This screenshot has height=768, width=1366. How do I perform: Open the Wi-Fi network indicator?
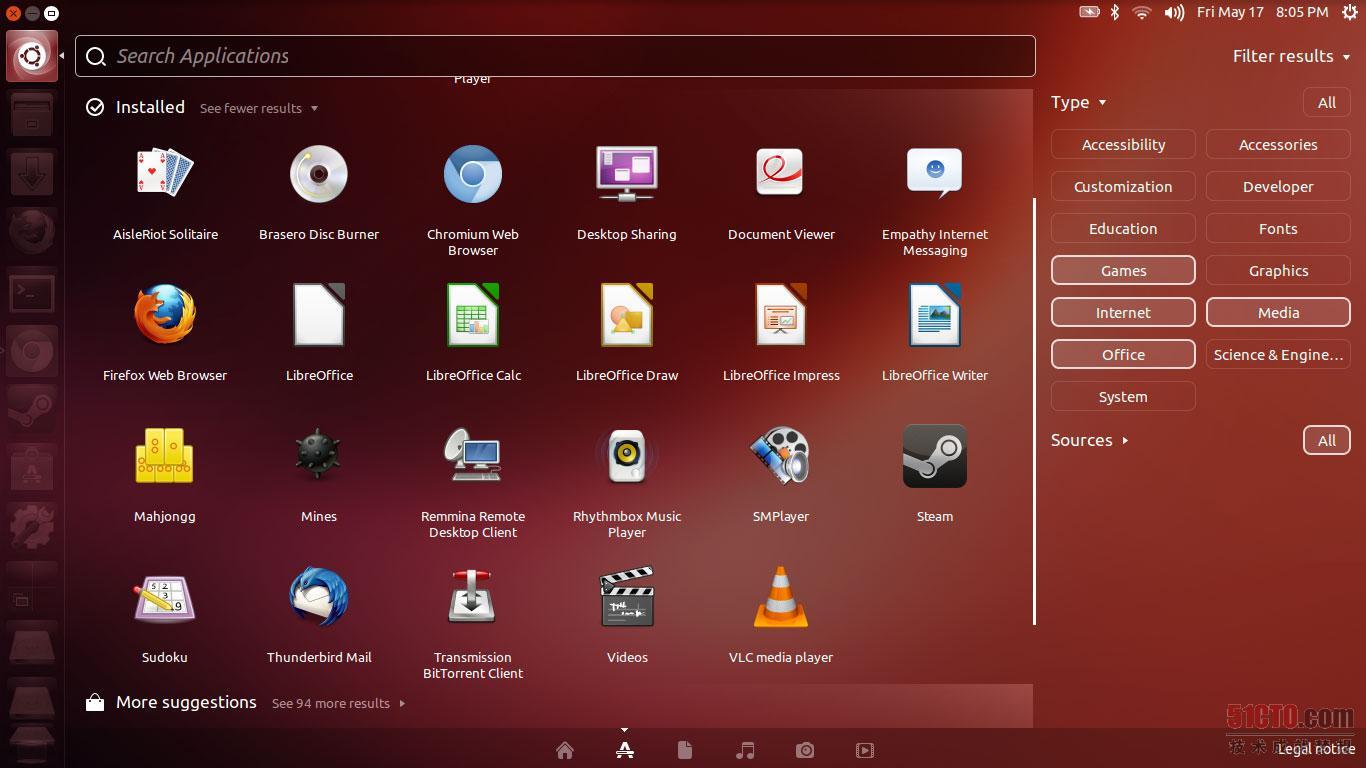click(x=1142, y=12)
